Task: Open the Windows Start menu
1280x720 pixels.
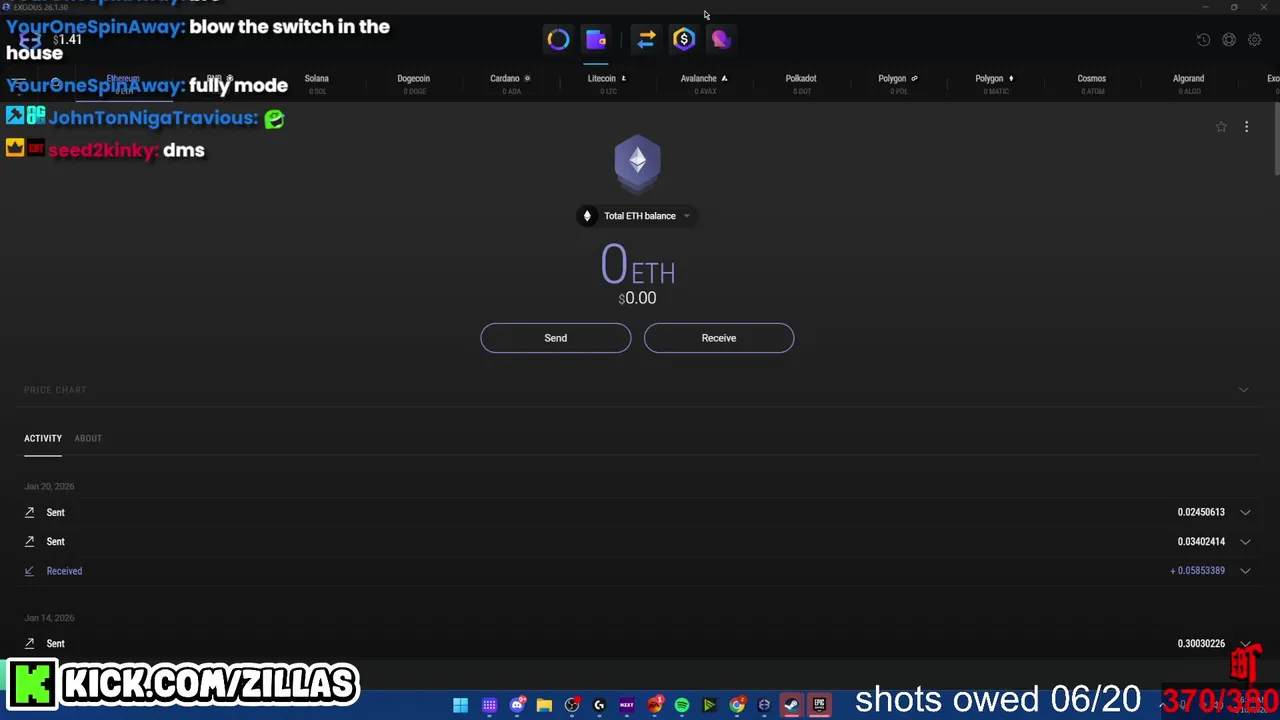Action: tap(460, 705)
